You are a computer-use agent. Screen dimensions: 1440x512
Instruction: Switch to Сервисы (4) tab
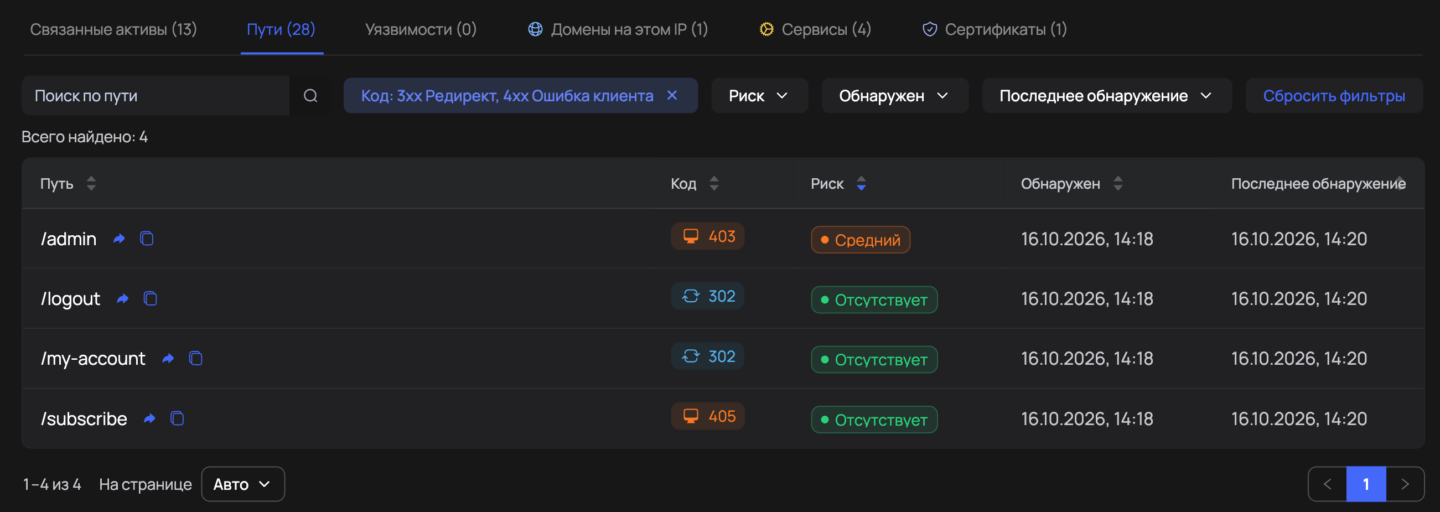click(x=815, y=30)
